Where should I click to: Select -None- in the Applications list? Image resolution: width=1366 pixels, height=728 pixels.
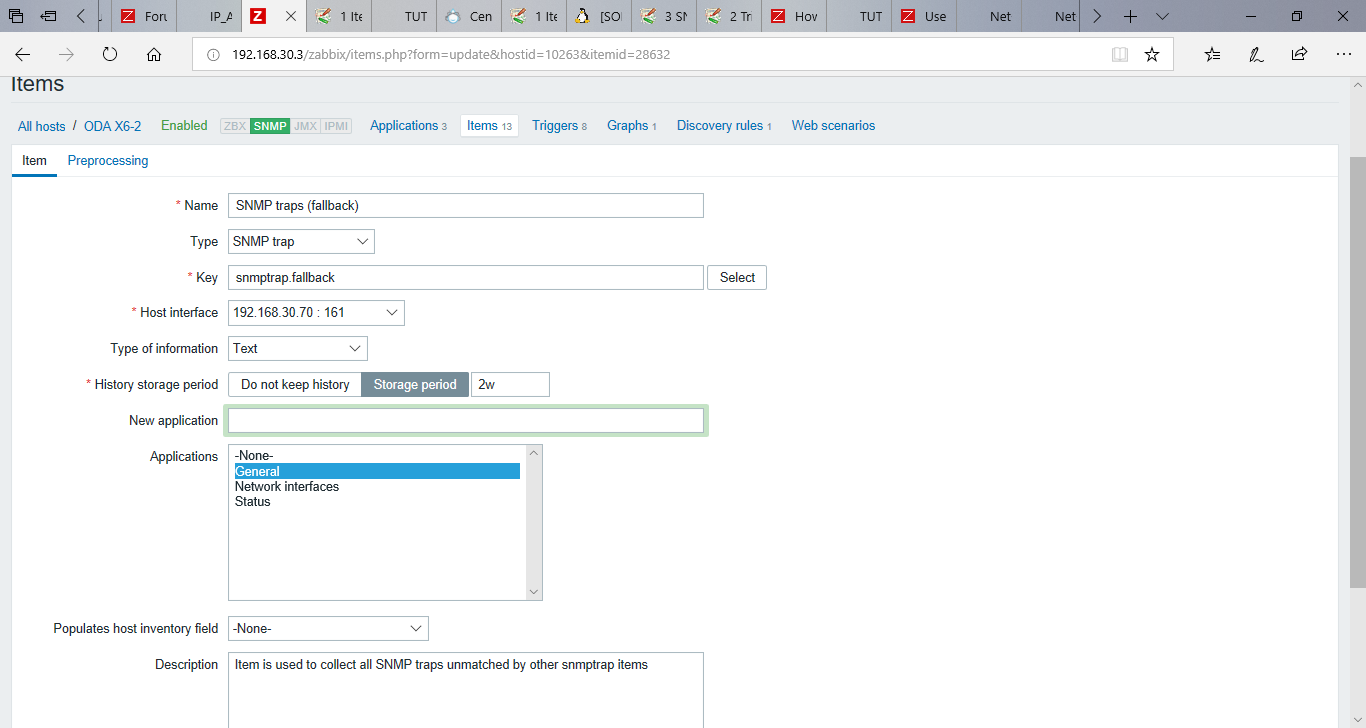click(x=377, y=456)
